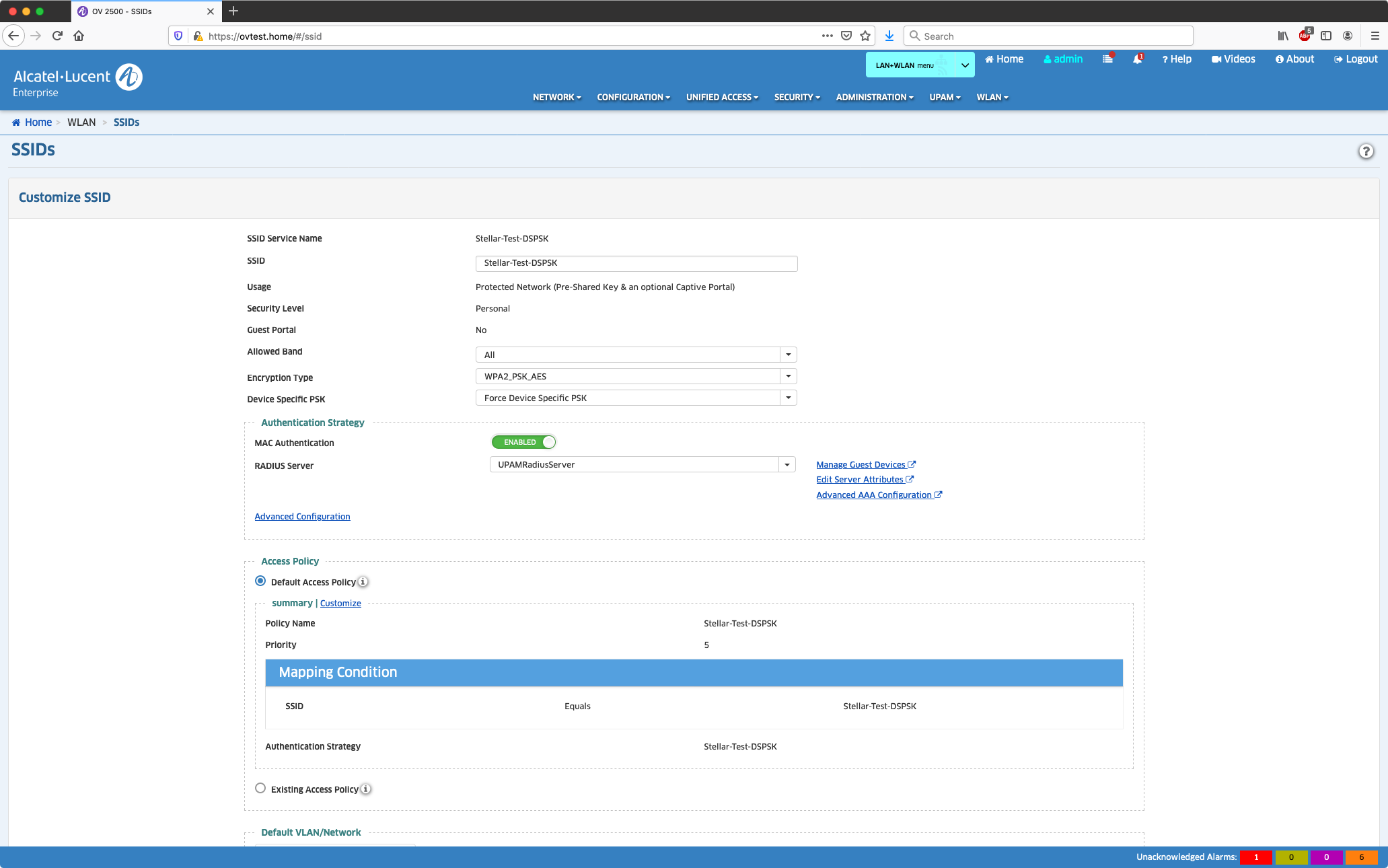Click the SSID text input field
This screenshot has height=868, width=1388.
pos(636,263)
